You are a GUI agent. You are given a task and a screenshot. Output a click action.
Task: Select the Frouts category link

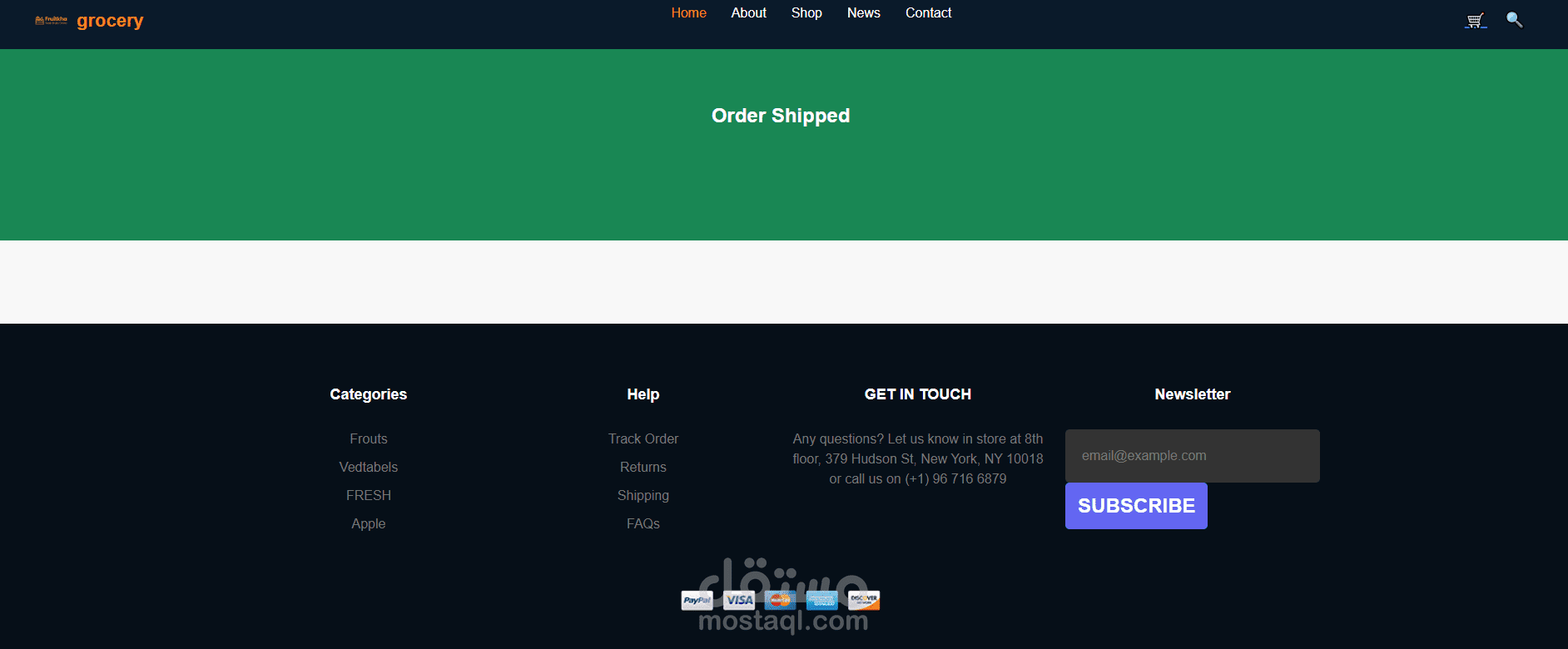(x=369, y=438)
